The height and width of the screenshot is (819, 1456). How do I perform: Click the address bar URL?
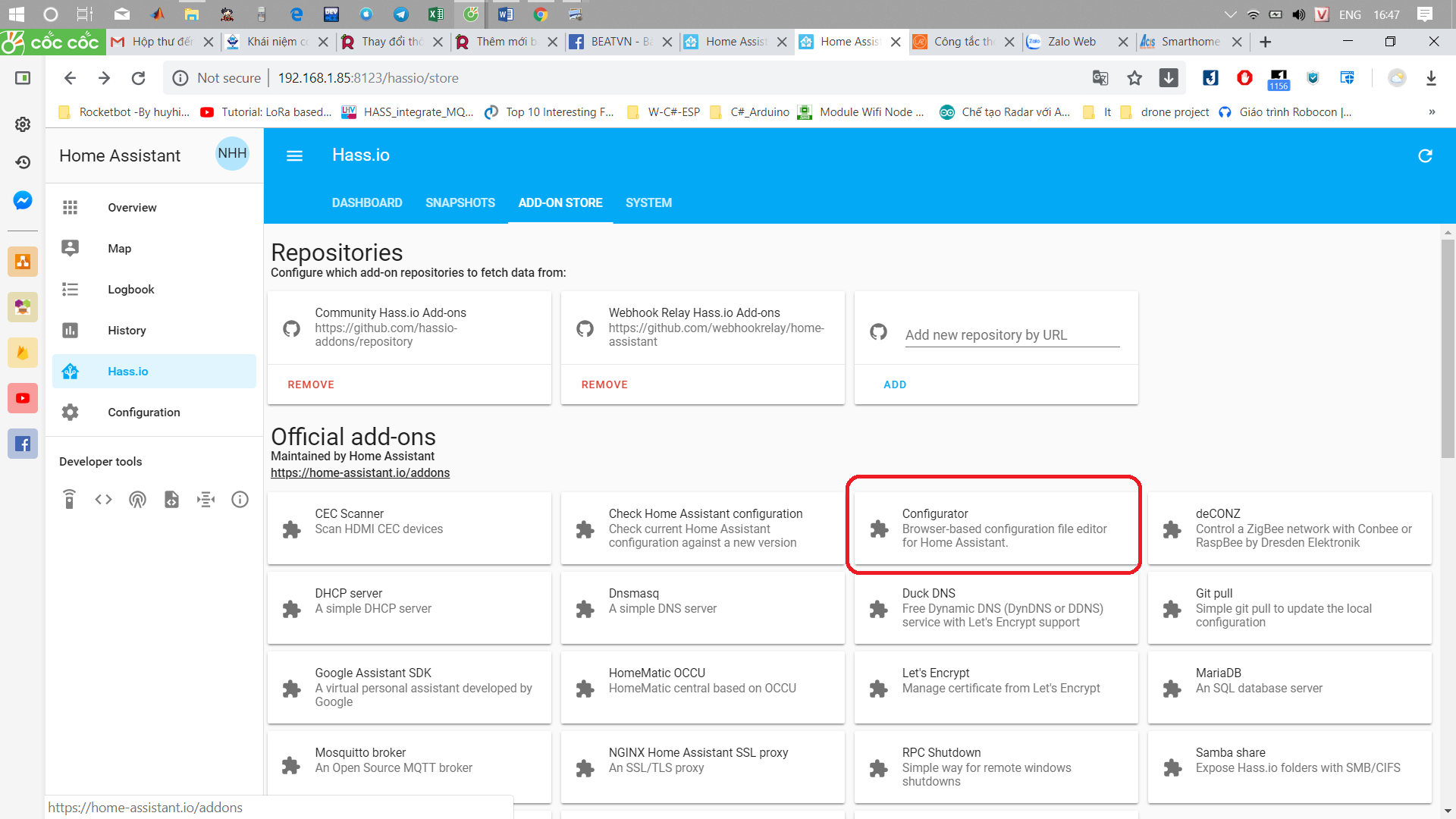pos(368,78)
